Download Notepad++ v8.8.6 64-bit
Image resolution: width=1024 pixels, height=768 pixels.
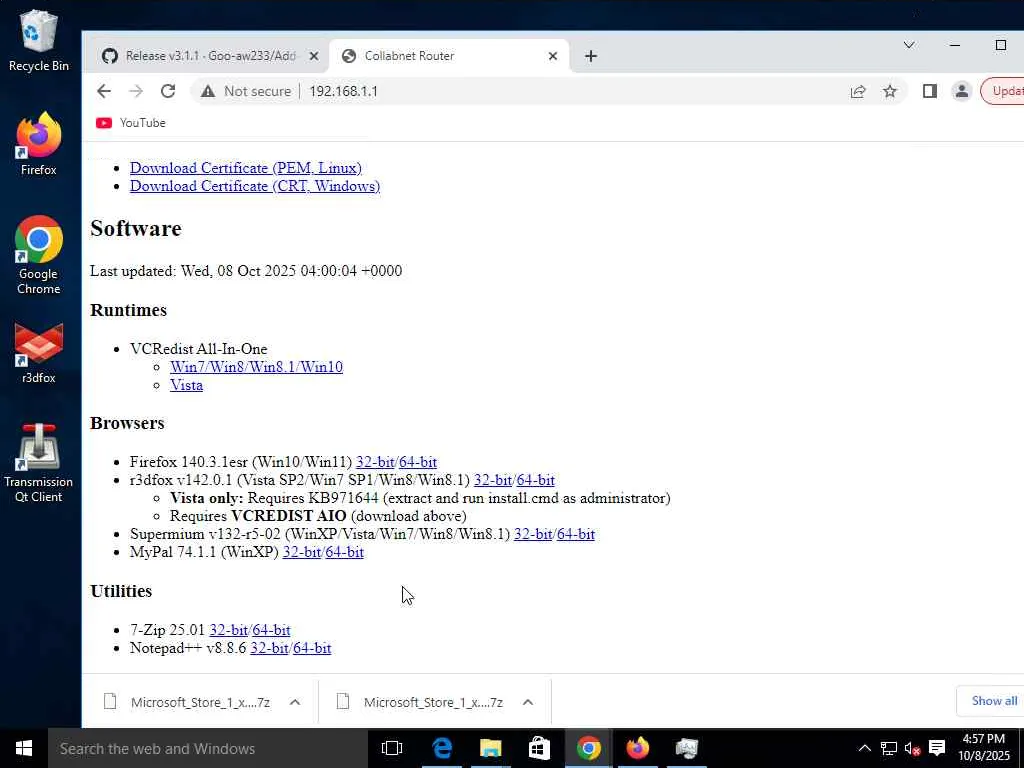click(312, 648)
